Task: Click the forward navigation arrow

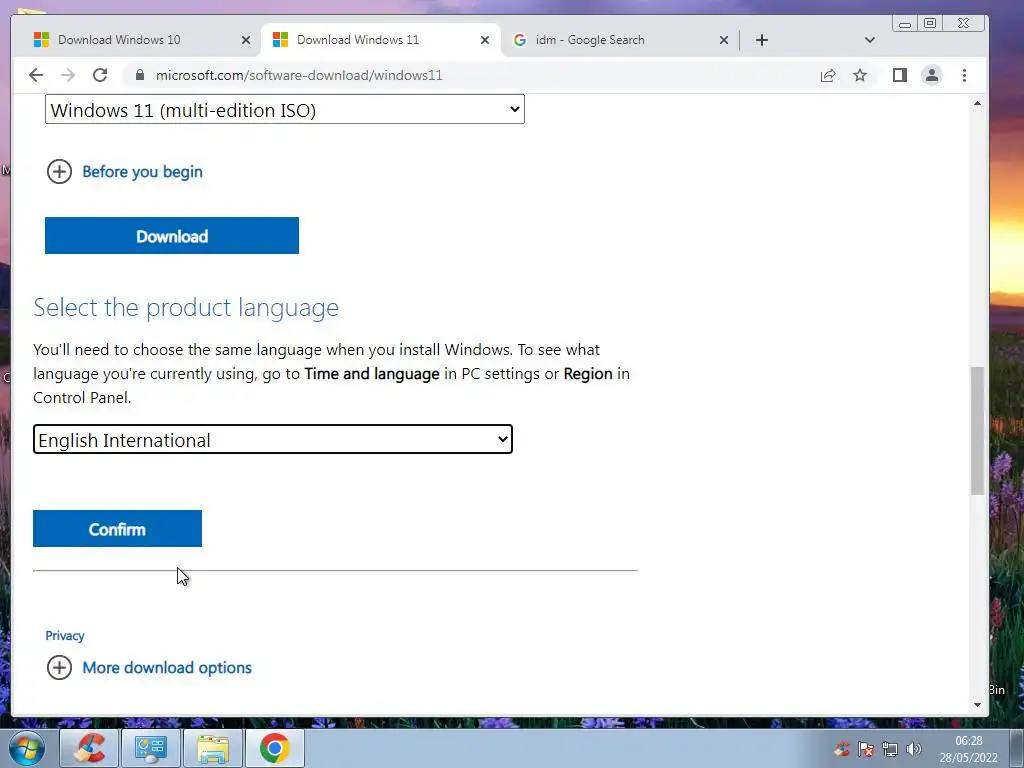Action: (68, 75)
